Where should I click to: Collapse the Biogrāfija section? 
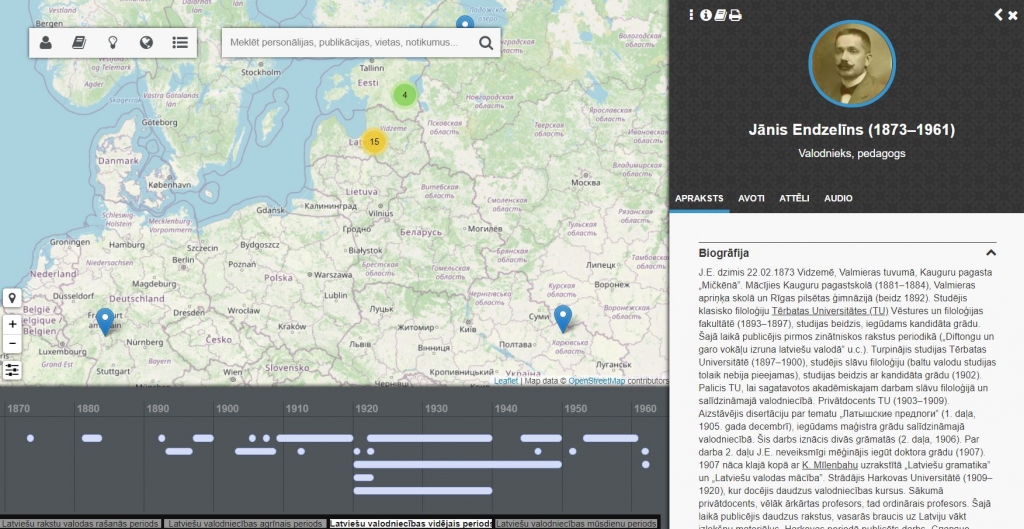coord(990,253)
